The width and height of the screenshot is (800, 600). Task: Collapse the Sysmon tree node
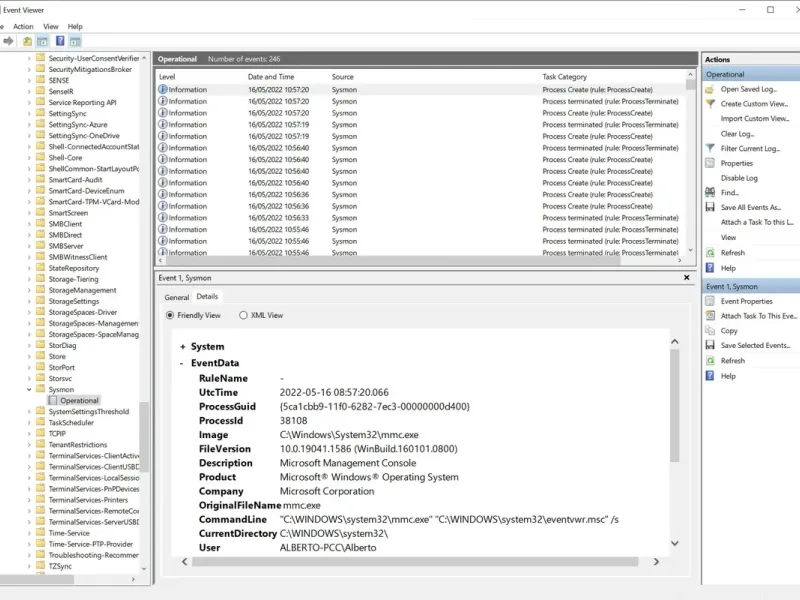tap(29, 389)
